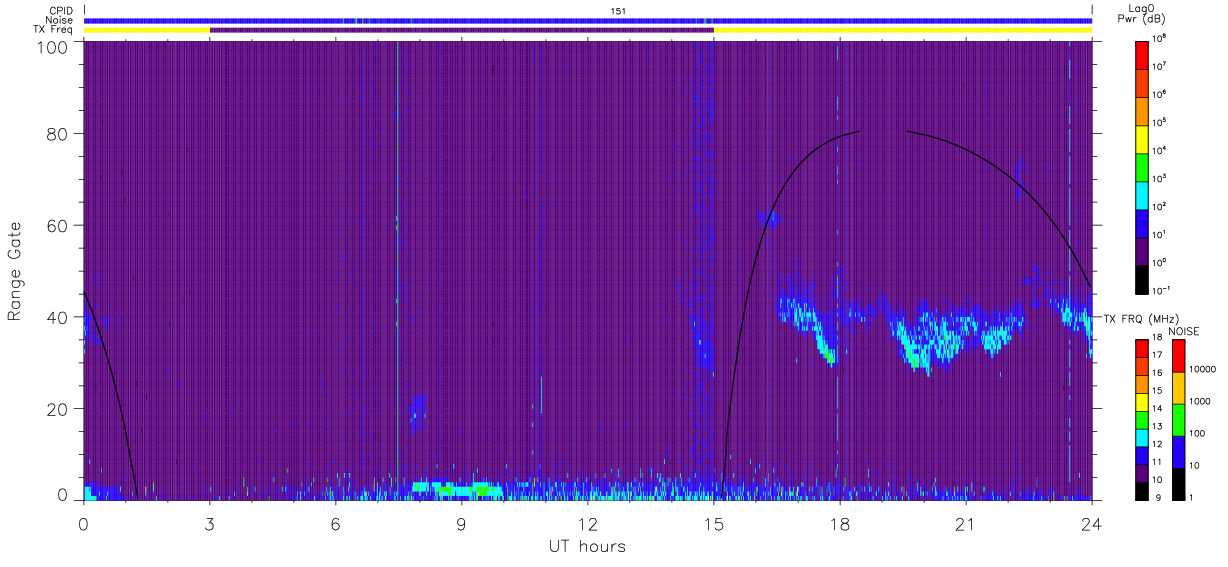Image resolution: width=1228 pixels, height=567 pixels.
Task: Pick the red top segment of power colorbar
Action: 1143,54
